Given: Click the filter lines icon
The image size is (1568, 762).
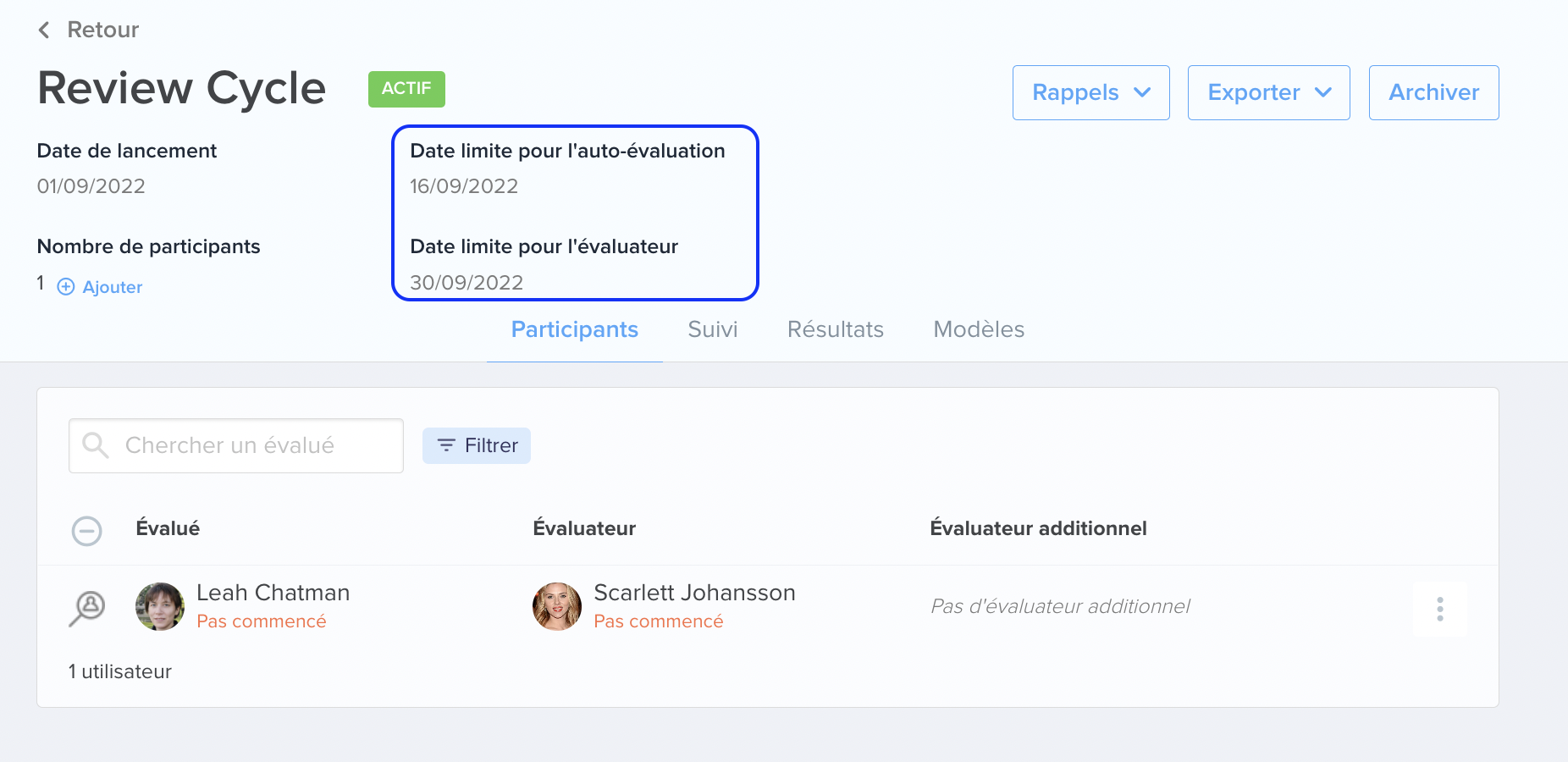Looking at the screenshot, I should 446,445.
